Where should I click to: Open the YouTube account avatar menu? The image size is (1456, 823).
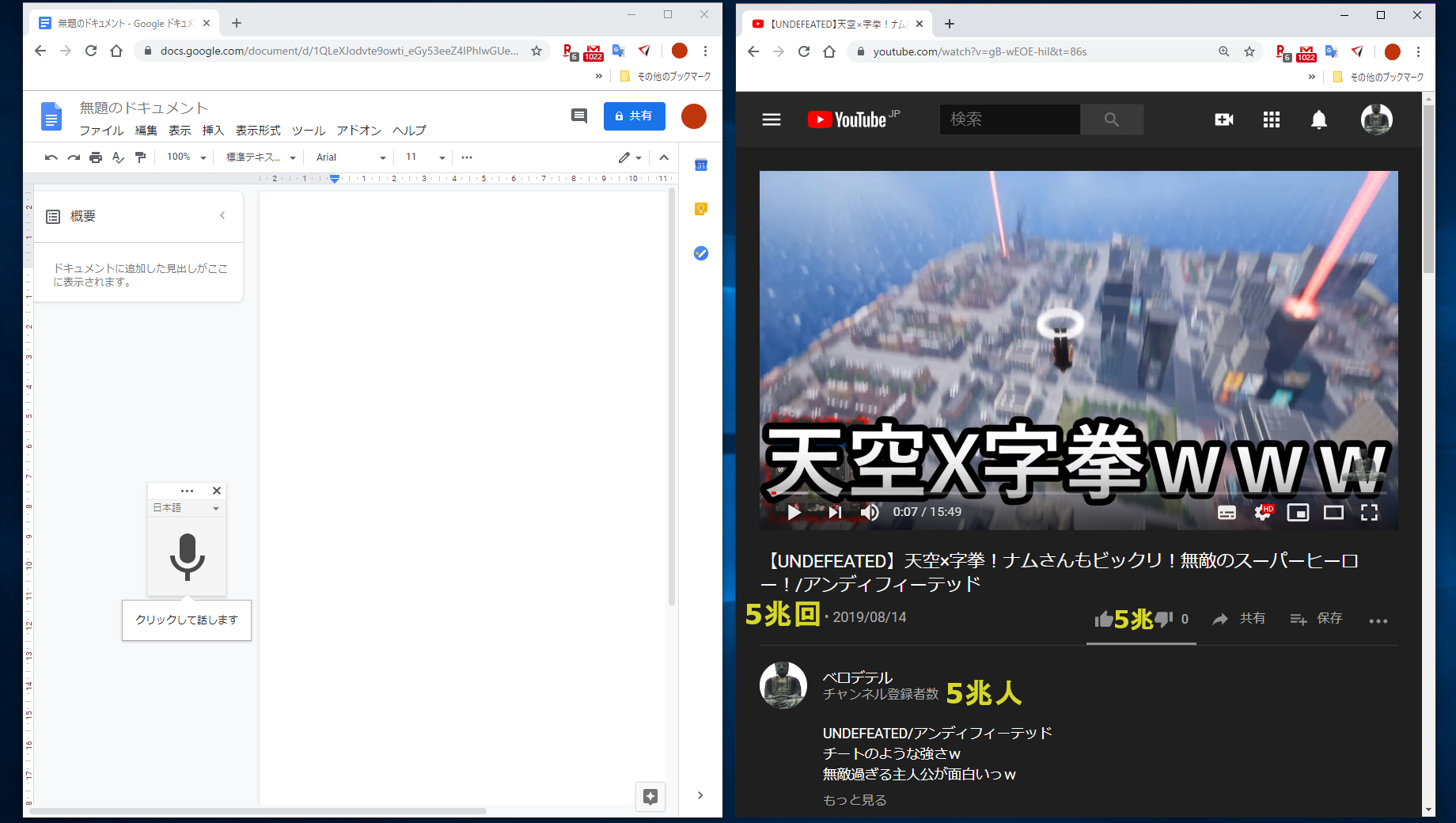coord(1377,119)
